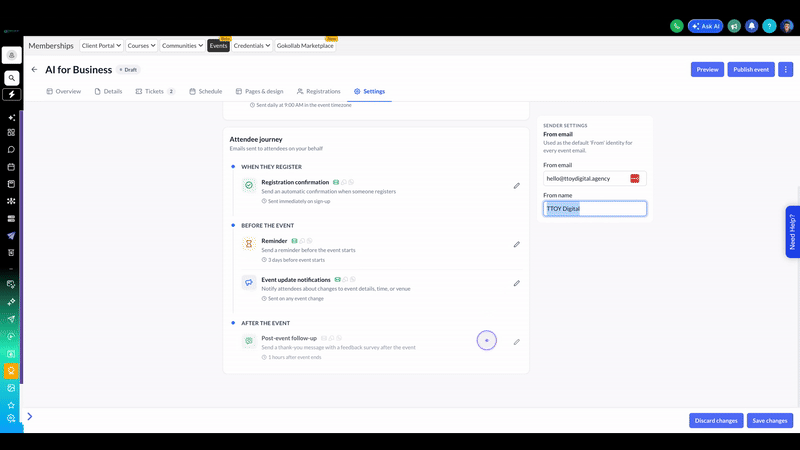Image resolution: width=800 pixels, height=450 pixels.
Task: Switch to the Tickets tab
Action: click(155, 91)
